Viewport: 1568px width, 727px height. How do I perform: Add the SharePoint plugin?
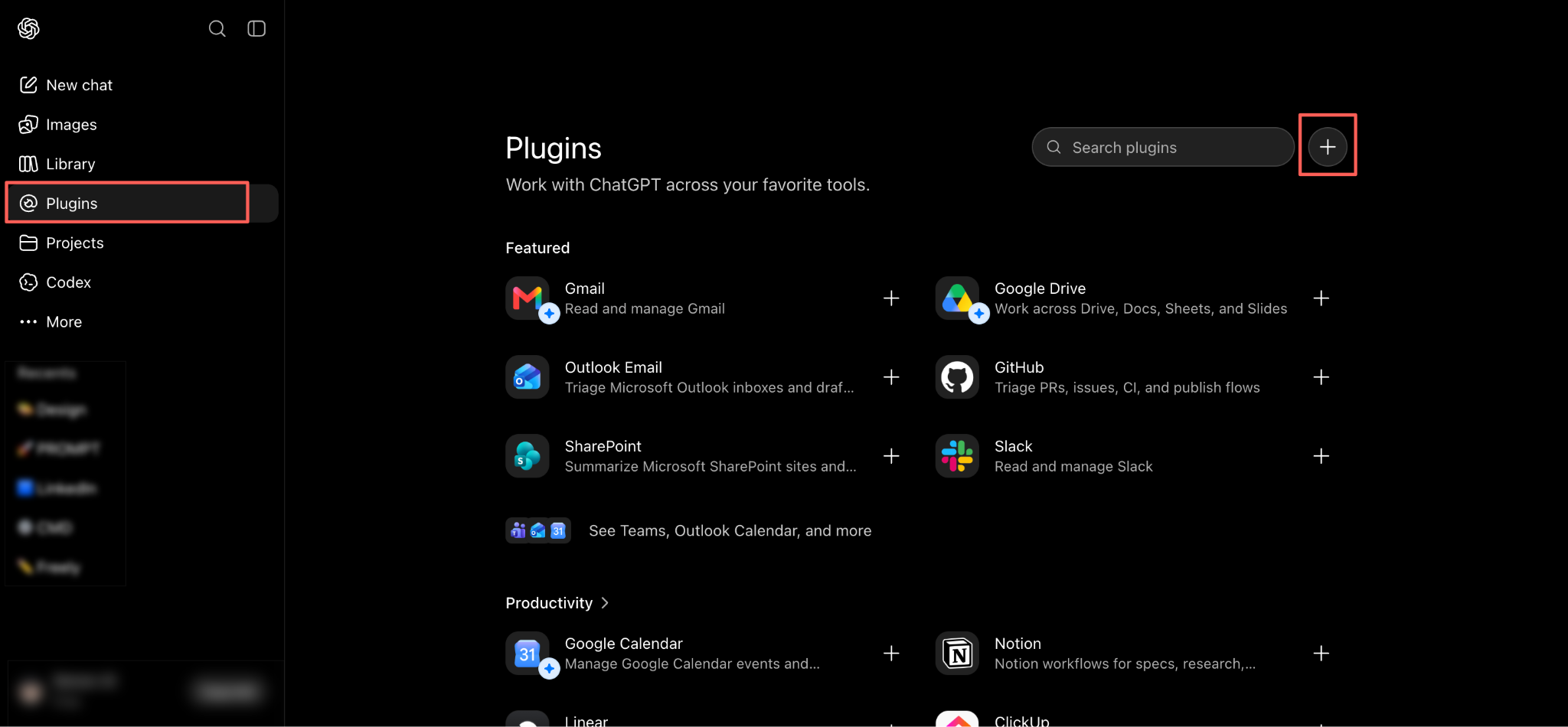[x=891, y=456]
